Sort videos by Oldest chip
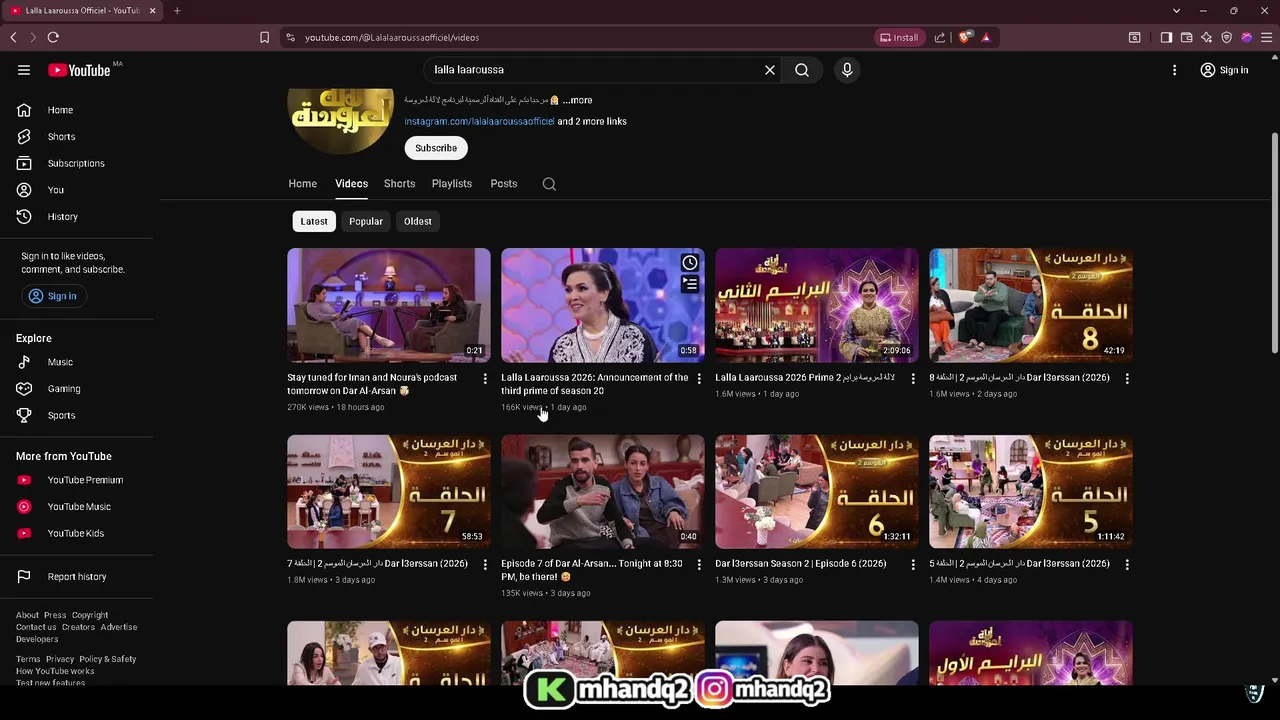The height and width of the screenshot is (720, 1280). [x=418, y=221]
